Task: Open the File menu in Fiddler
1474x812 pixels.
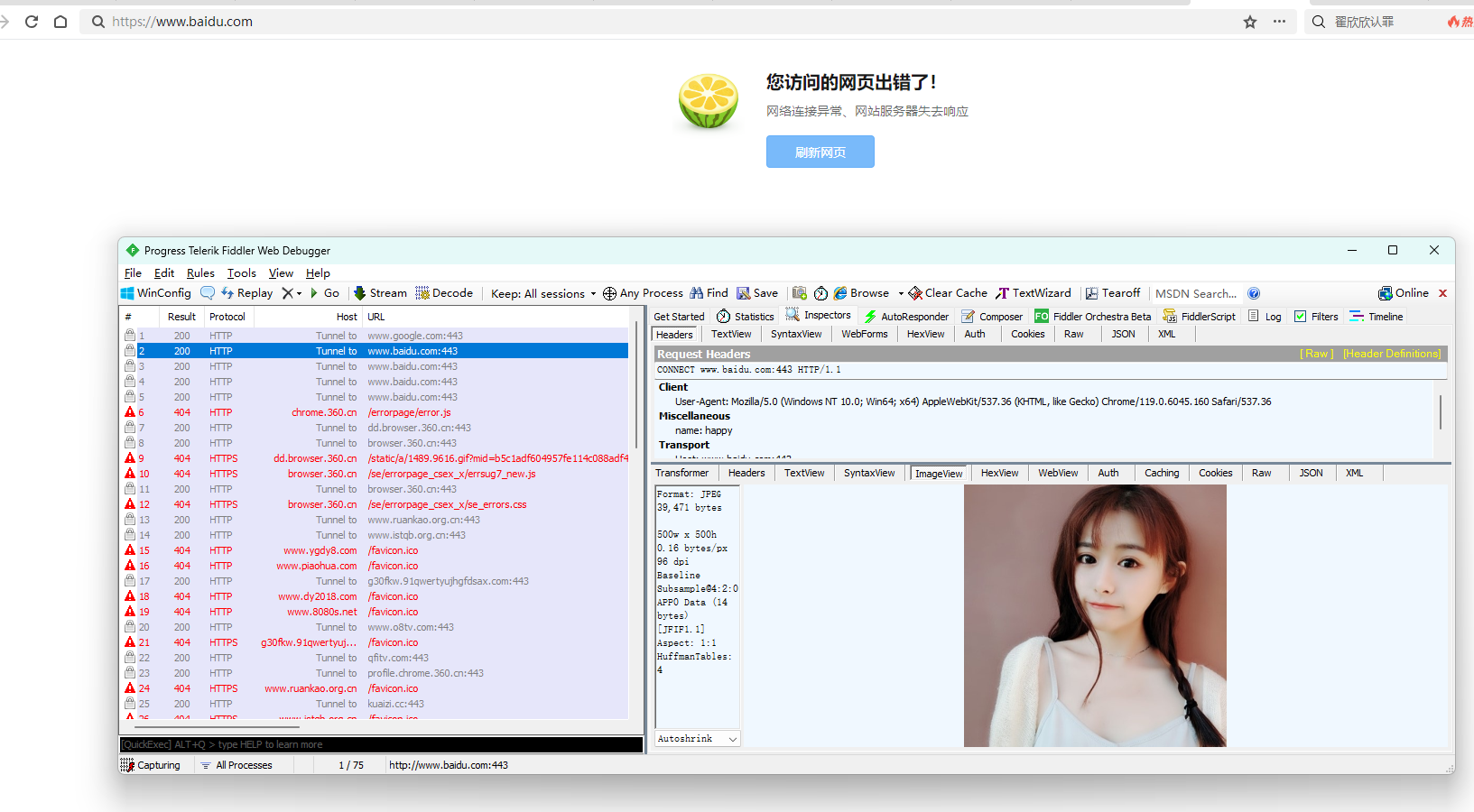Action: pos(133,273)
